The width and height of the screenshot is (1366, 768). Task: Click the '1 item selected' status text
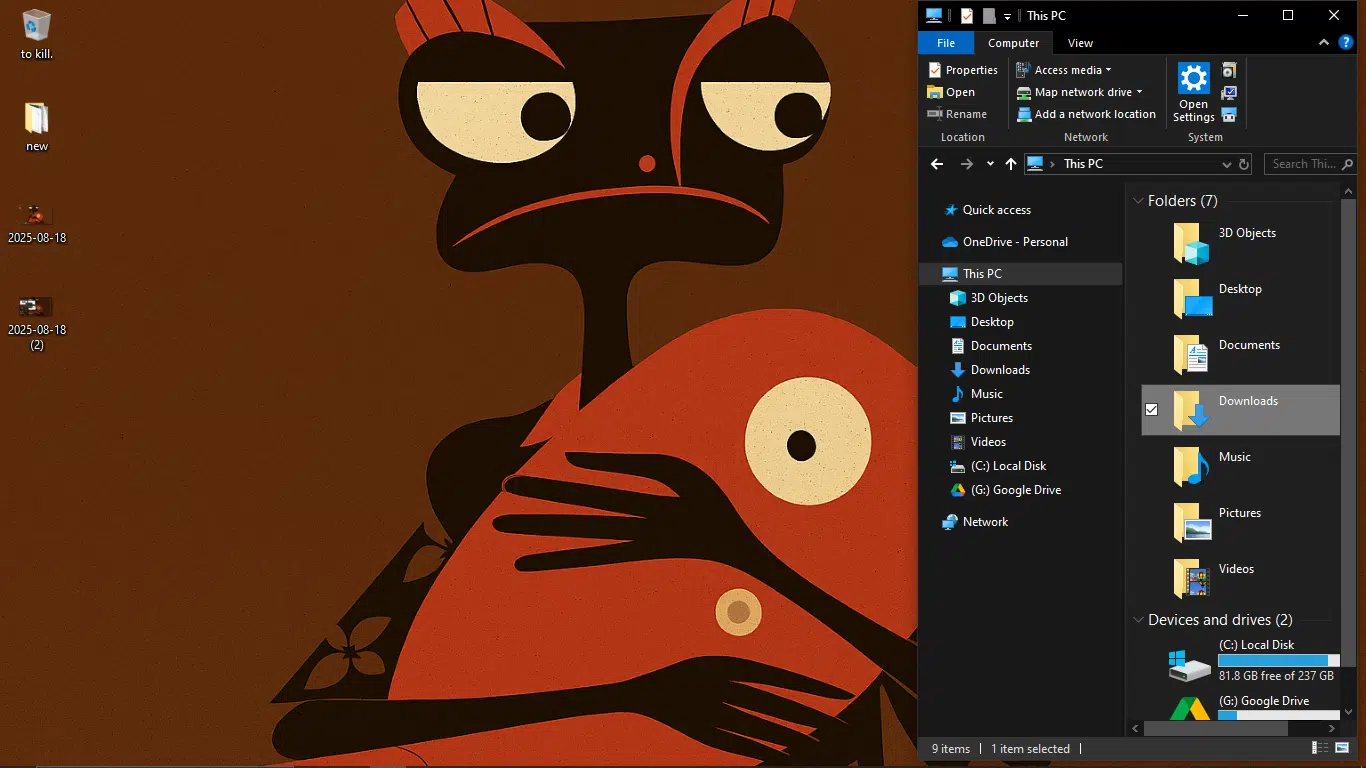tap(1030, 749)
